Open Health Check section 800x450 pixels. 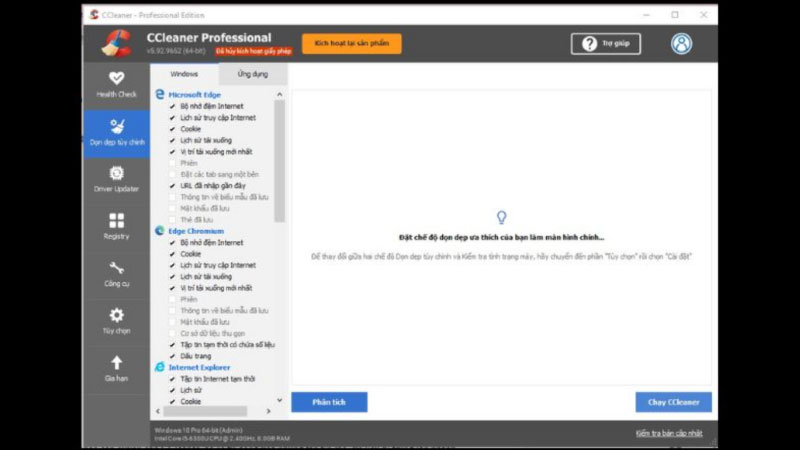(x=116, y=85)
